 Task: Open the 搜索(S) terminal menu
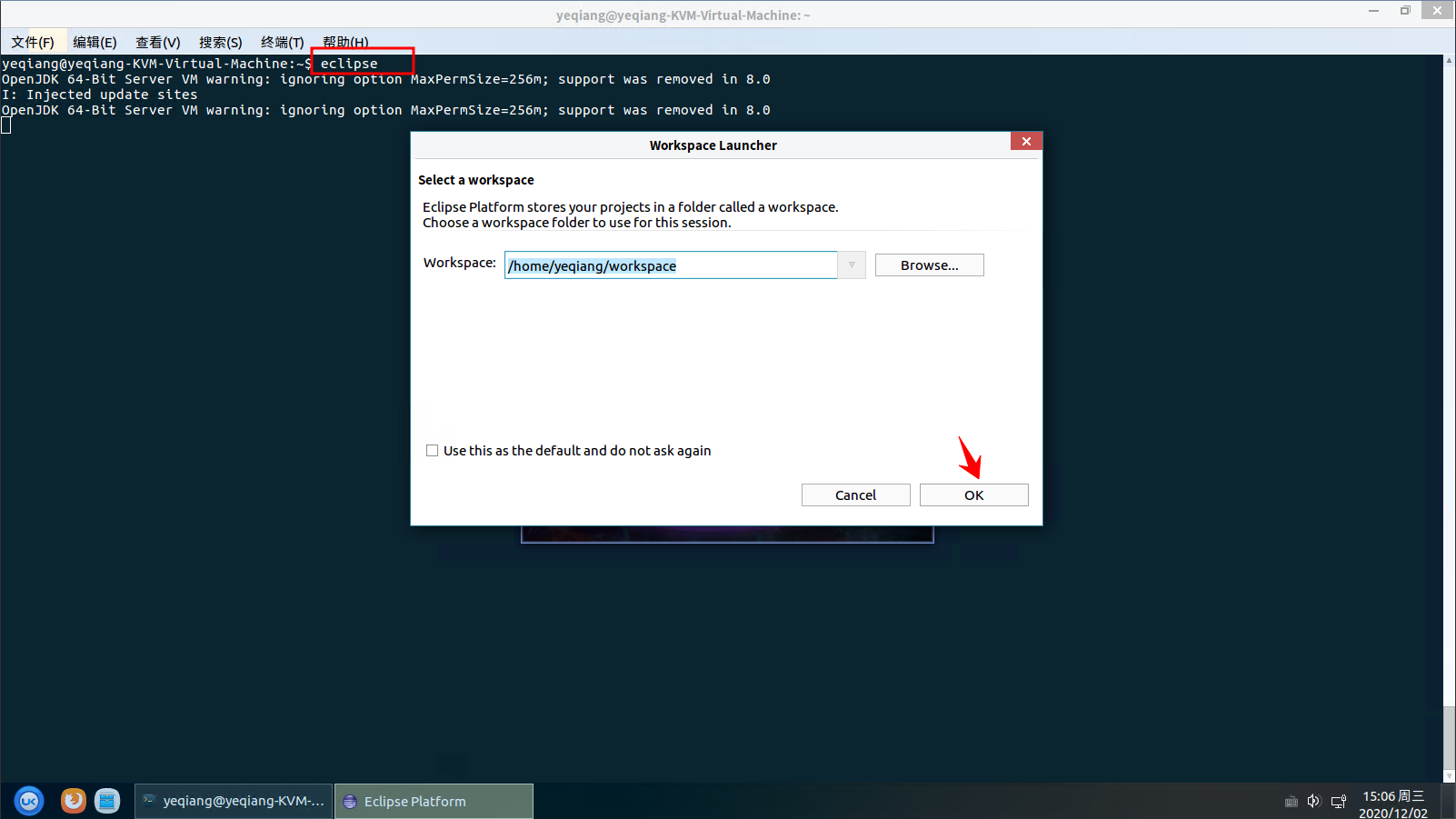(x=221, y=43)
